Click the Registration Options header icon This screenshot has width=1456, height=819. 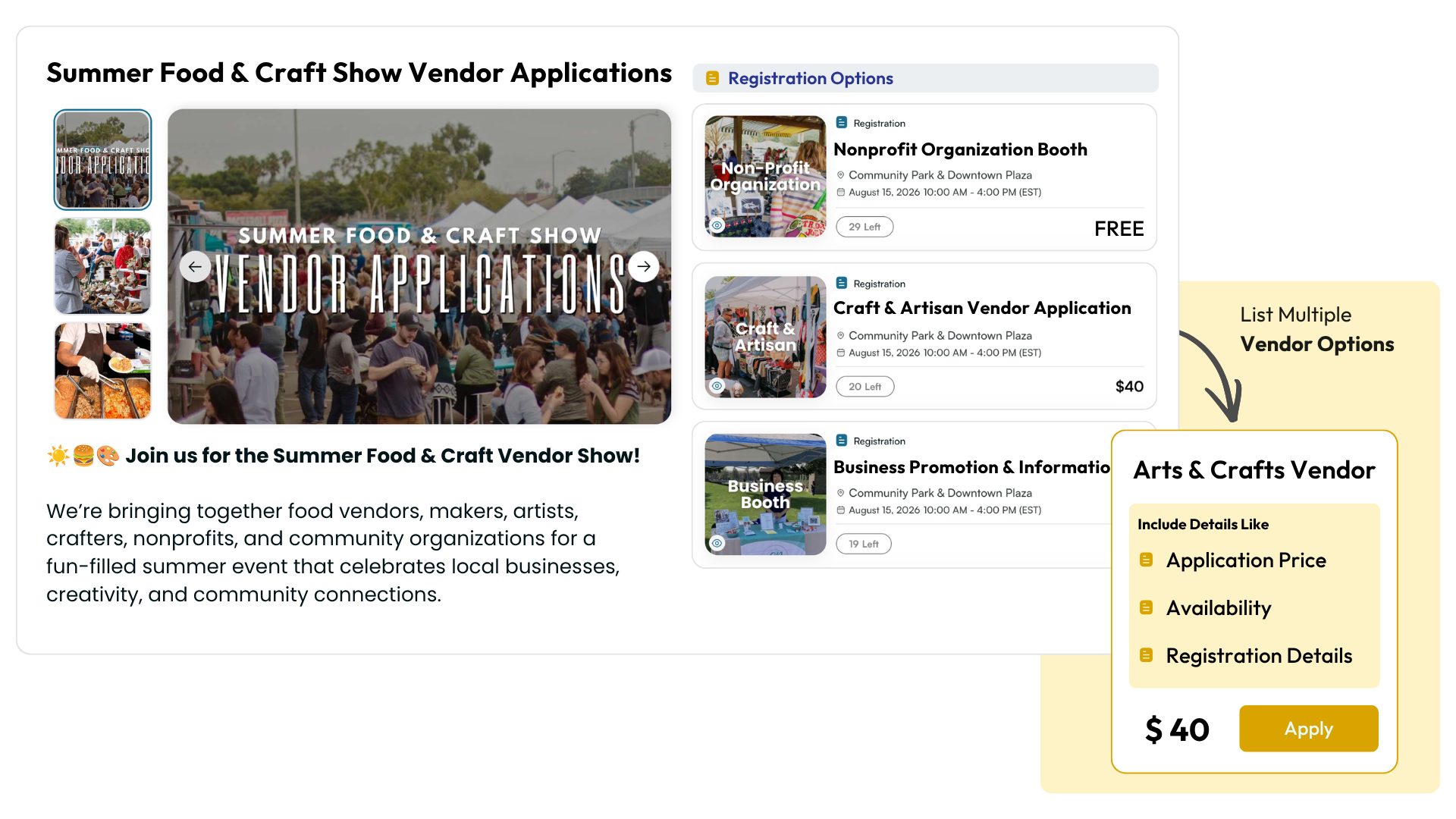click(712, 78)
